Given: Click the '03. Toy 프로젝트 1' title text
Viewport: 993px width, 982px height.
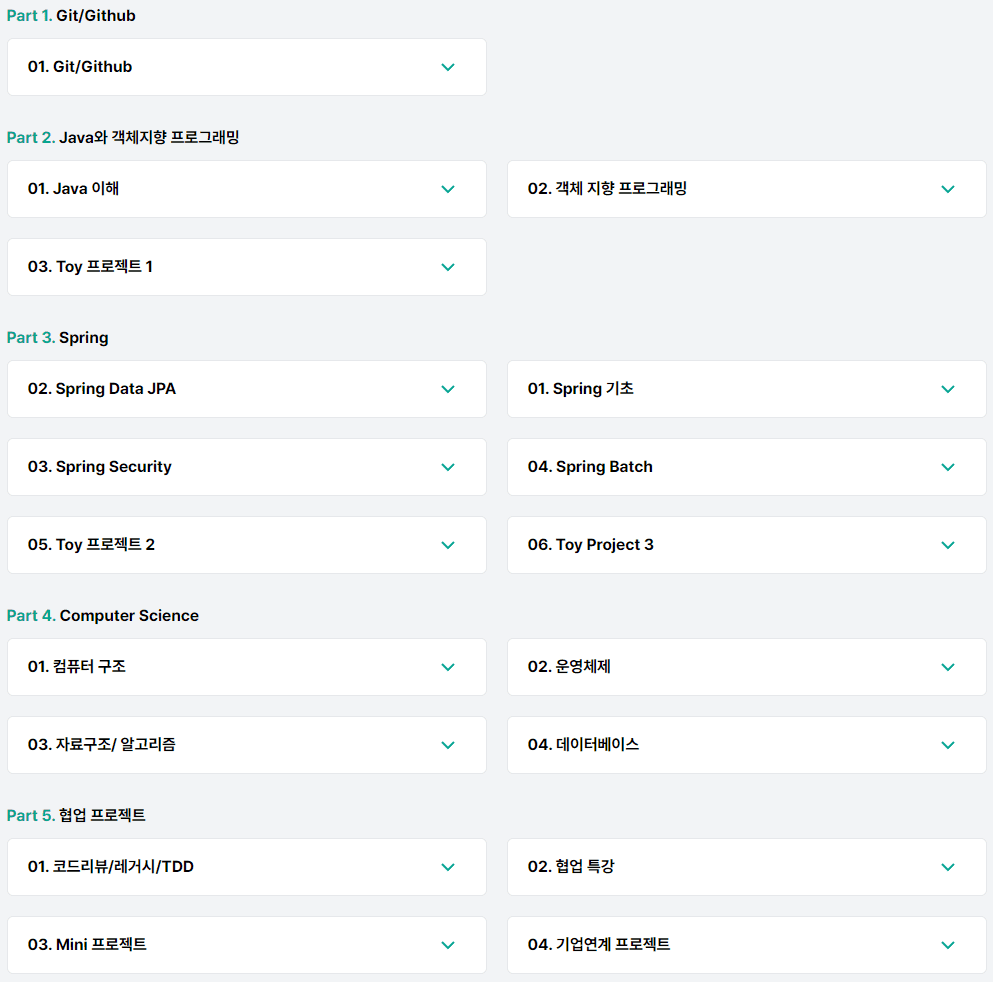Looking at the screenshot, I should 90,267.
